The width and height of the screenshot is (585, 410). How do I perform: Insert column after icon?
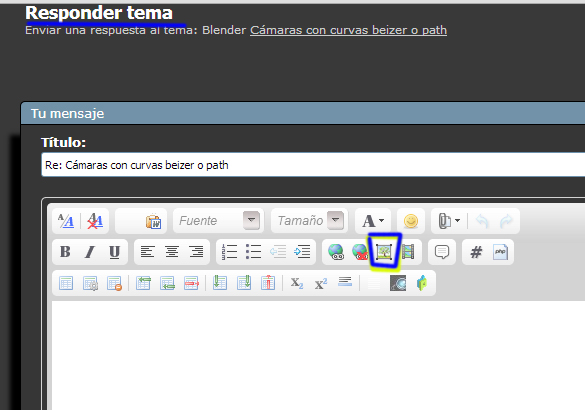point(244,282)
